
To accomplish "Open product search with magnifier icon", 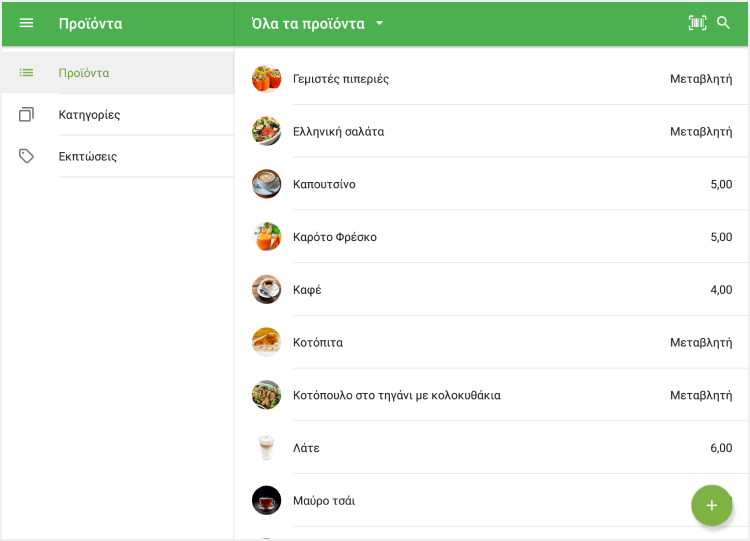I will pyautogui.click(x=724, y=23).
